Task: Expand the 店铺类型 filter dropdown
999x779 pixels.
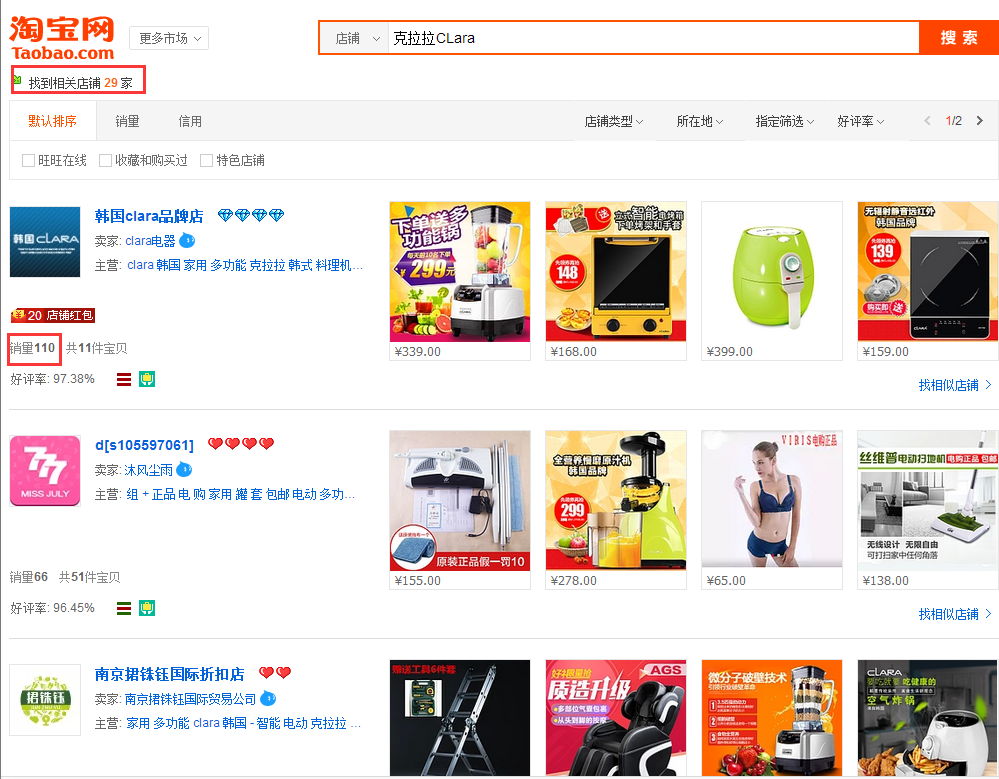Action: click(614, 121)
